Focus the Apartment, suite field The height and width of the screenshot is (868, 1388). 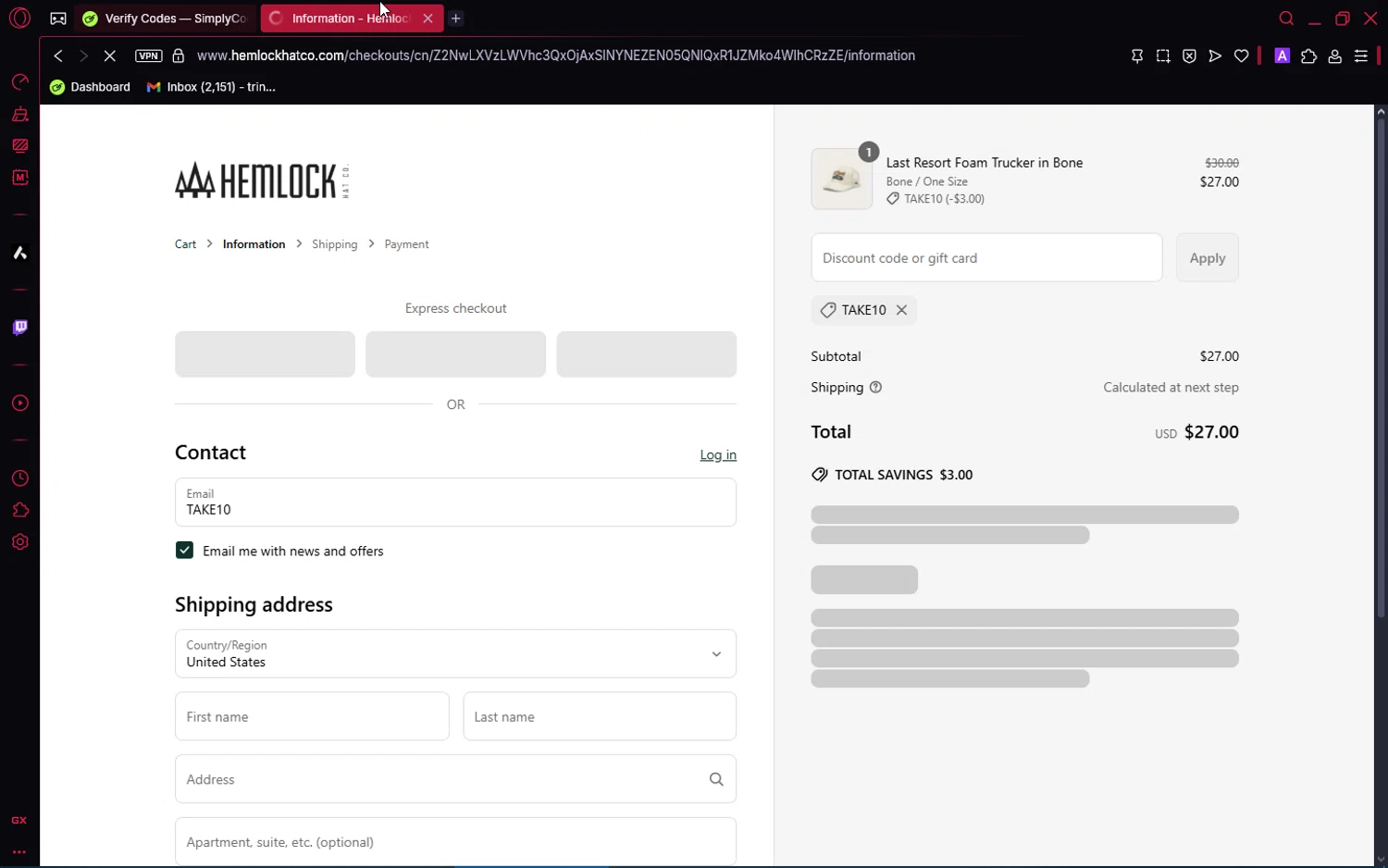pyautogui.click(x=455, y=841)
